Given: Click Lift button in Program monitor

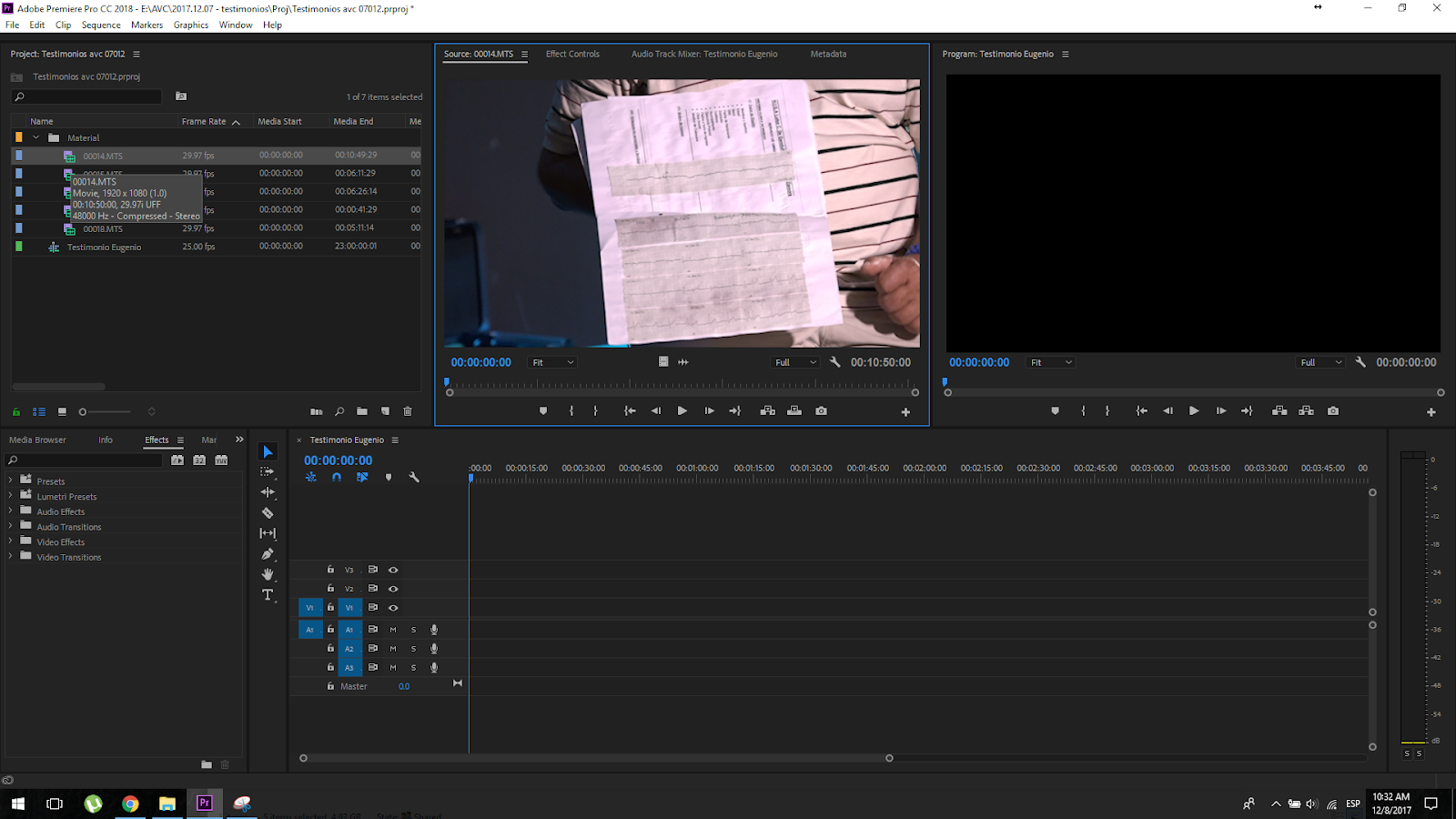Looking at the screenshot, I should 1279,411.
